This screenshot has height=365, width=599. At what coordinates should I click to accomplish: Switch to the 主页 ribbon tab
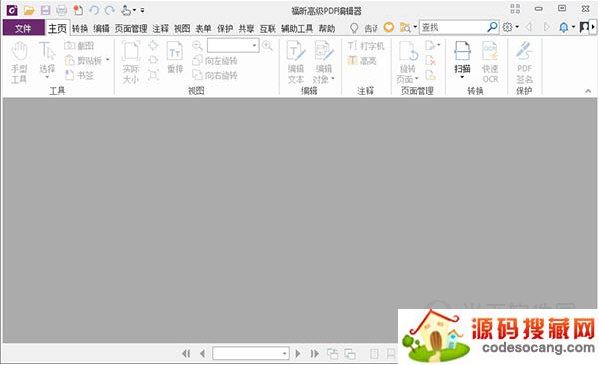(x=58, y=28)
